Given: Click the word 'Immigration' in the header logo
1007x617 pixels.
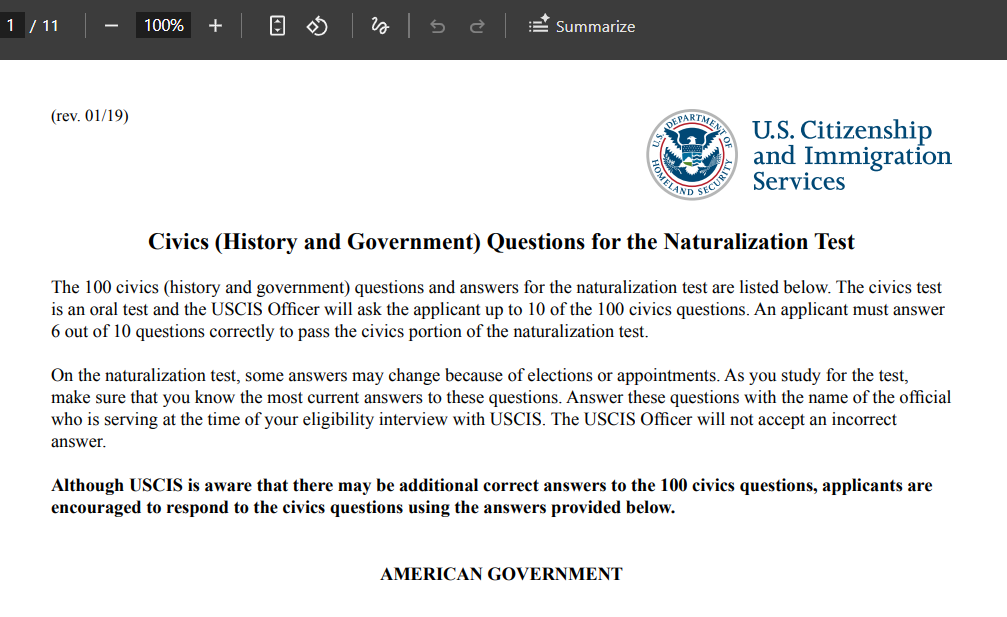Looking at the screenshot, I should 878,156.
